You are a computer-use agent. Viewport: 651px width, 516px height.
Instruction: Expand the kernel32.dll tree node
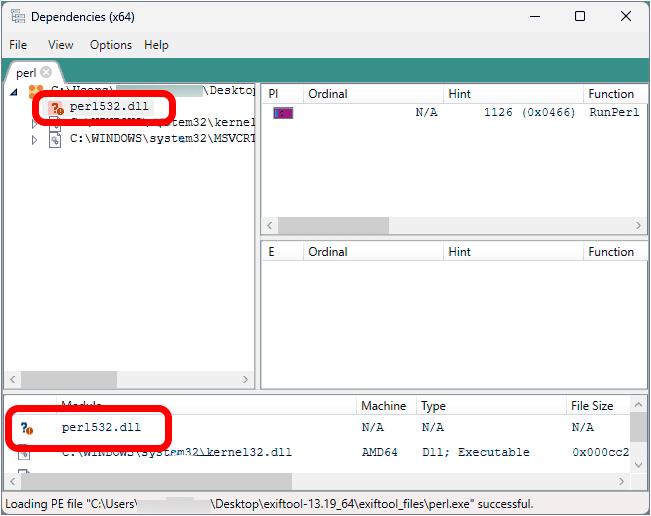(34, 124)
